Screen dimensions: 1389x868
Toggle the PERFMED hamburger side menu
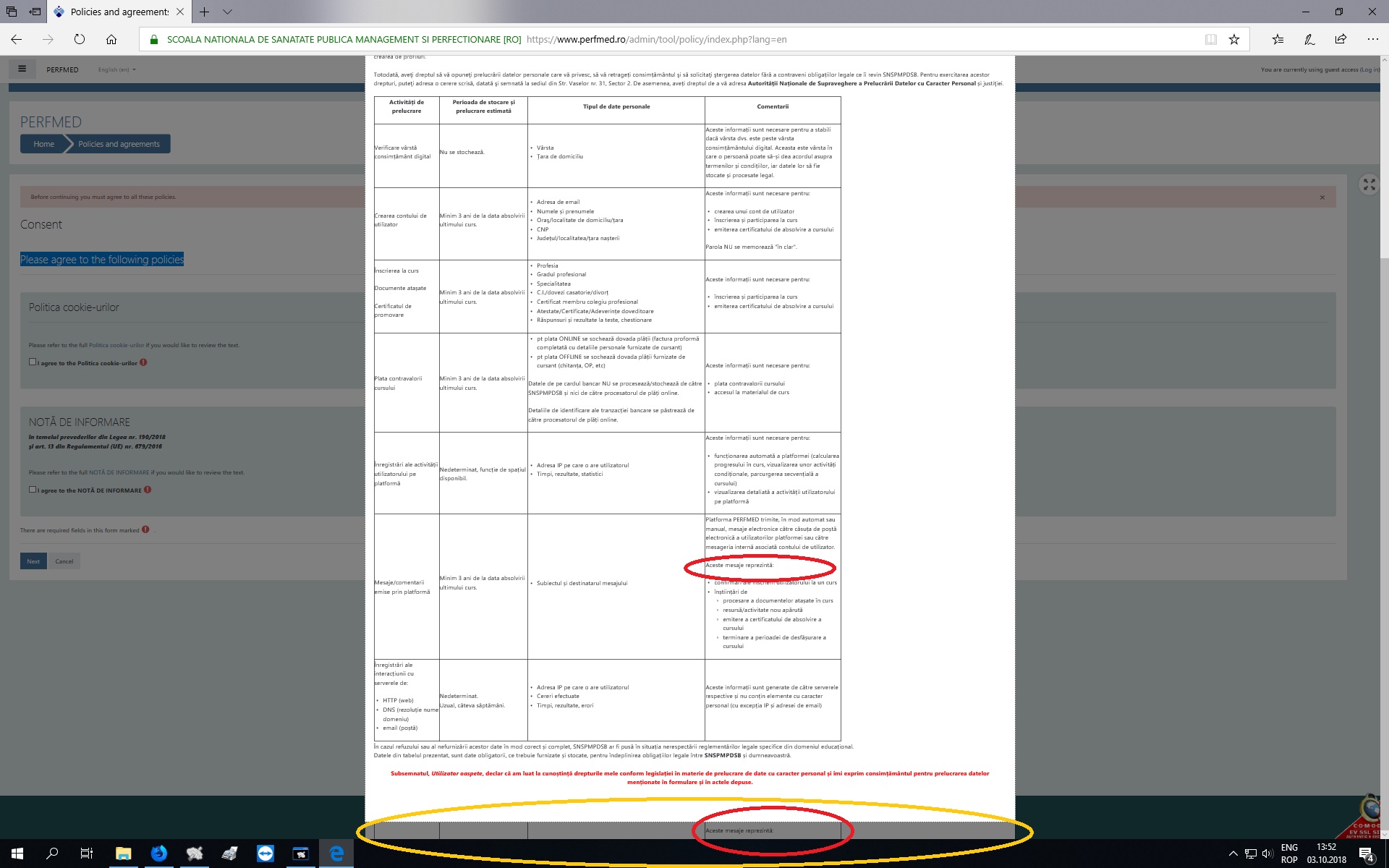coord(22,69)
